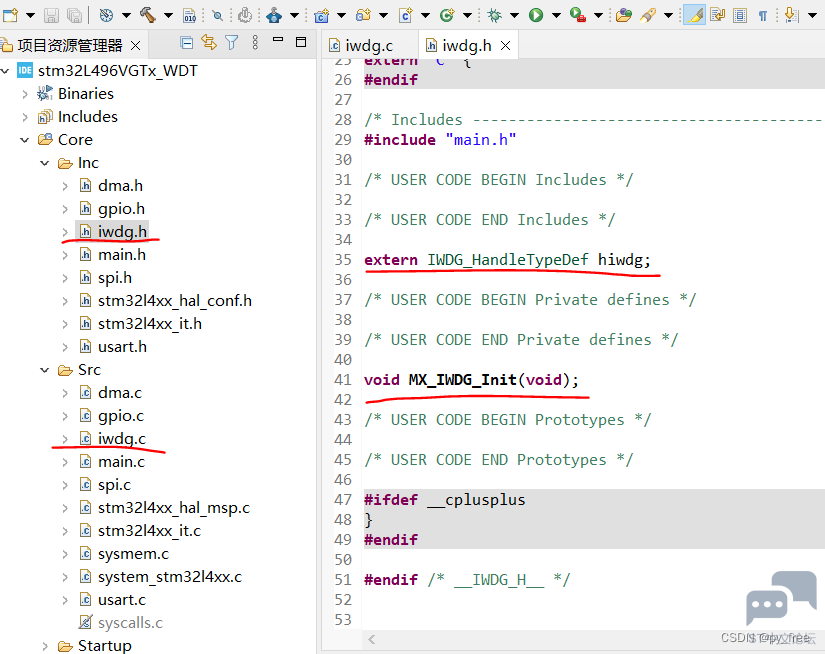This screenshot has width=825, height=654.
Task: Click the main.h include in editor
Action: pos(480,140)
